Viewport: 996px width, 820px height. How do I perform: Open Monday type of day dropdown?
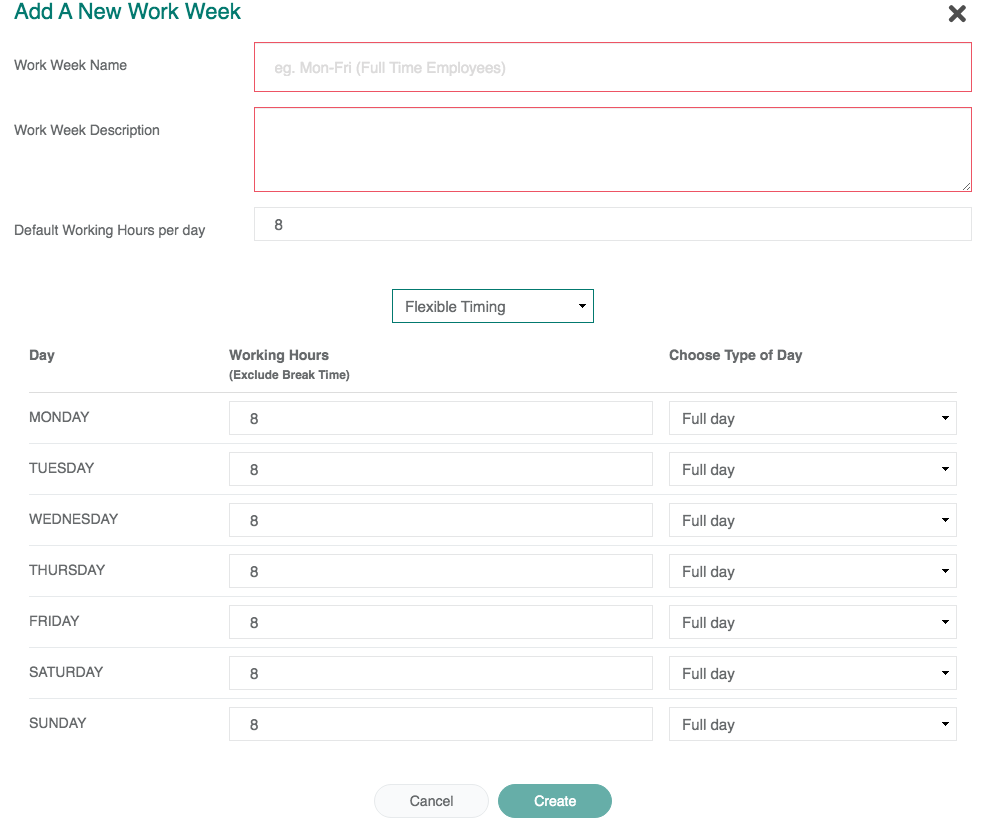click(812, 418)
